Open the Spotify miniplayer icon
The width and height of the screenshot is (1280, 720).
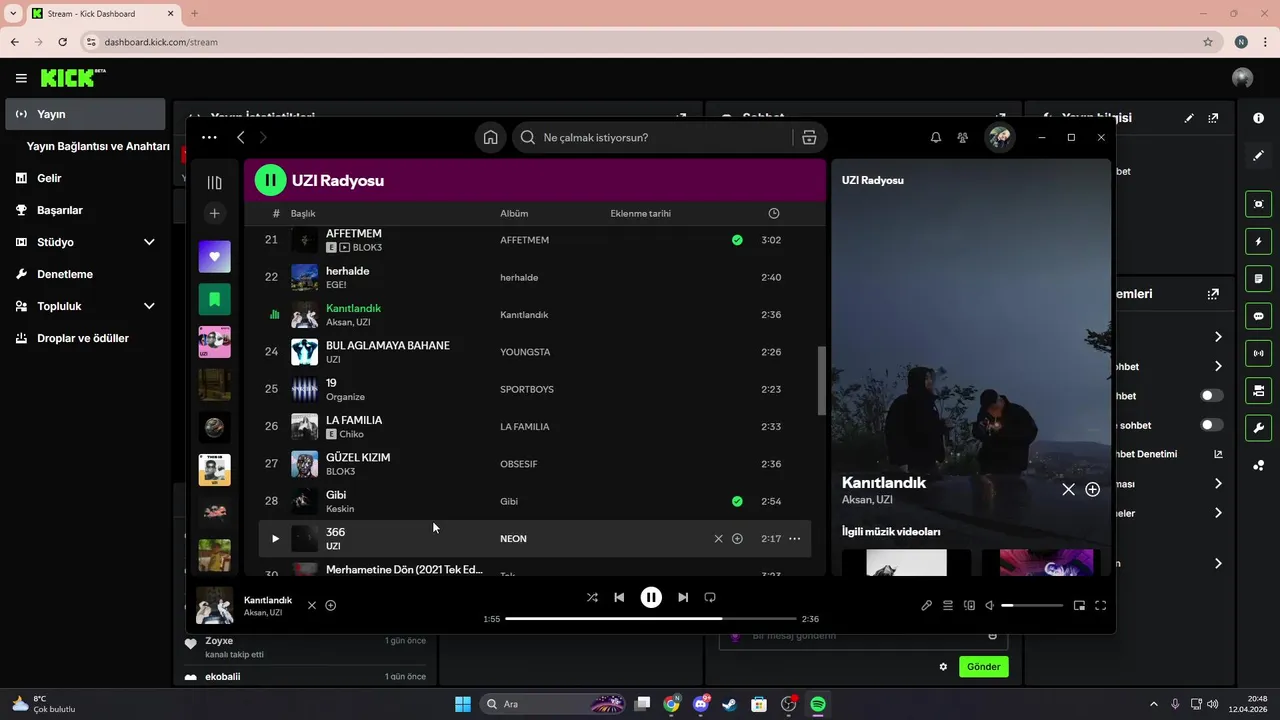point(1079,605)
